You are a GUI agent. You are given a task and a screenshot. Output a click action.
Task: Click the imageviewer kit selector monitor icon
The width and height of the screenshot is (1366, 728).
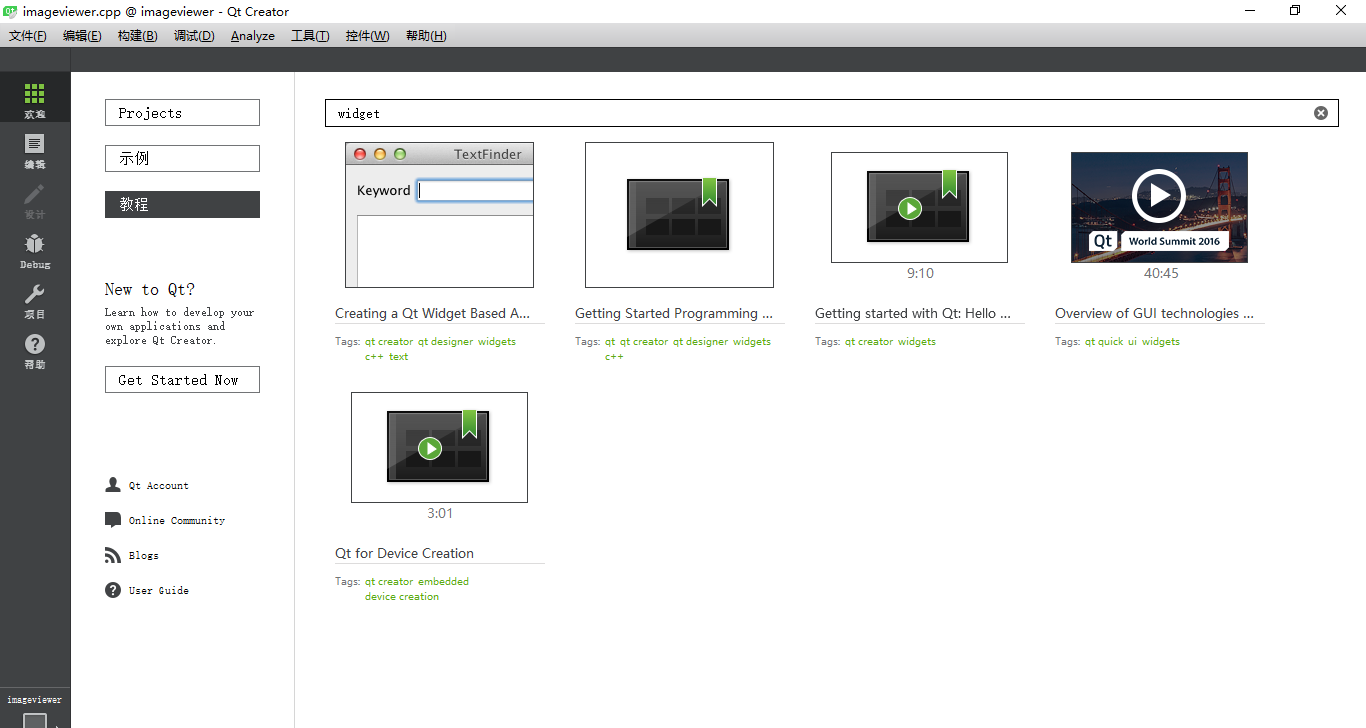(x=35, y=720)
